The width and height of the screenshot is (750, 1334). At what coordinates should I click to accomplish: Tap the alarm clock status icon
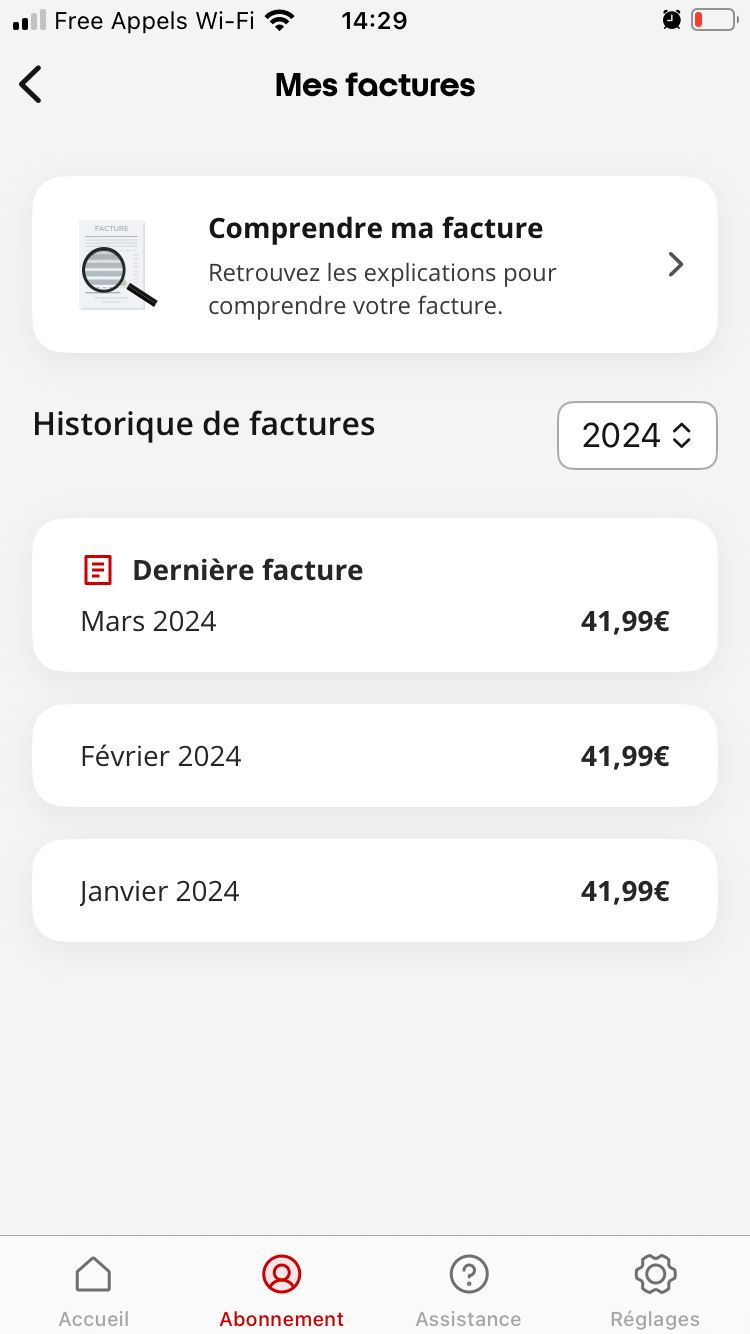672,20
